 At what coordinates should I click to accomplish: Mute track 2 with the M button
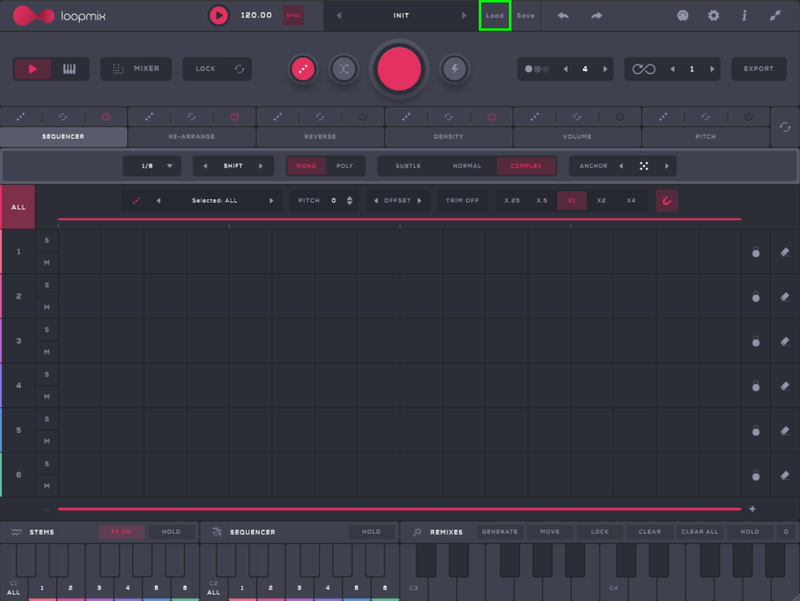coord(47,307)
